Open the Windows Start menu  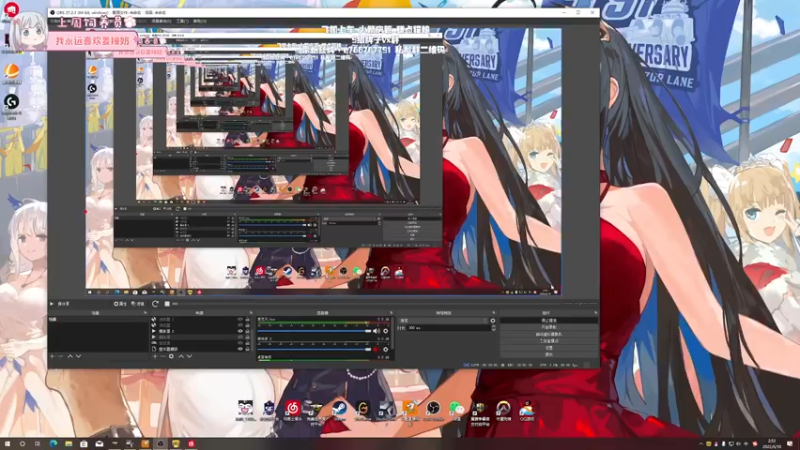click(x=7, y=444)
